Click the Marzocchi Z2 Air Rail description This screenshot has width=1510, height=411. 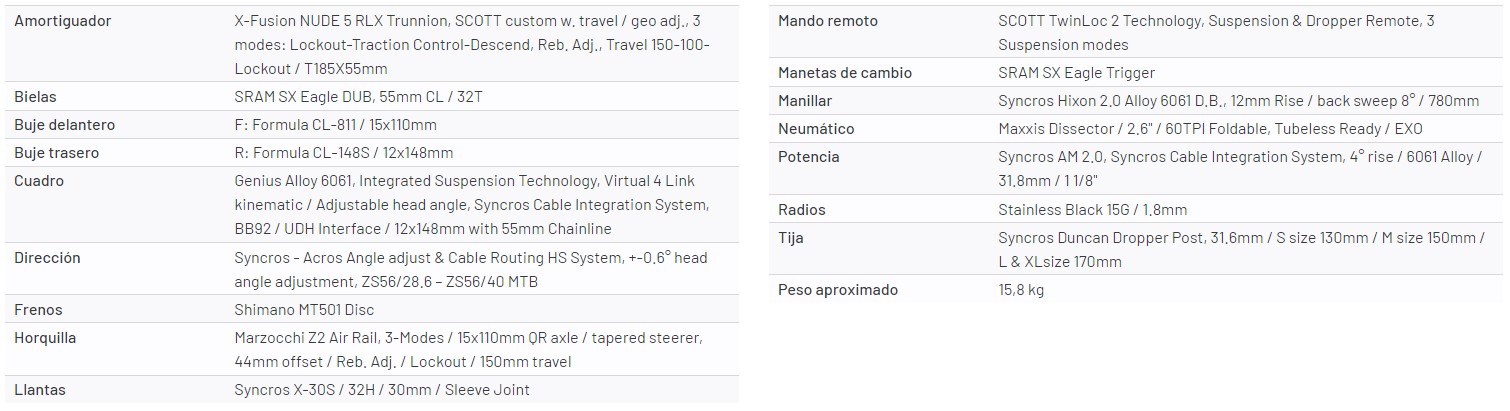(x=469, y=350)
